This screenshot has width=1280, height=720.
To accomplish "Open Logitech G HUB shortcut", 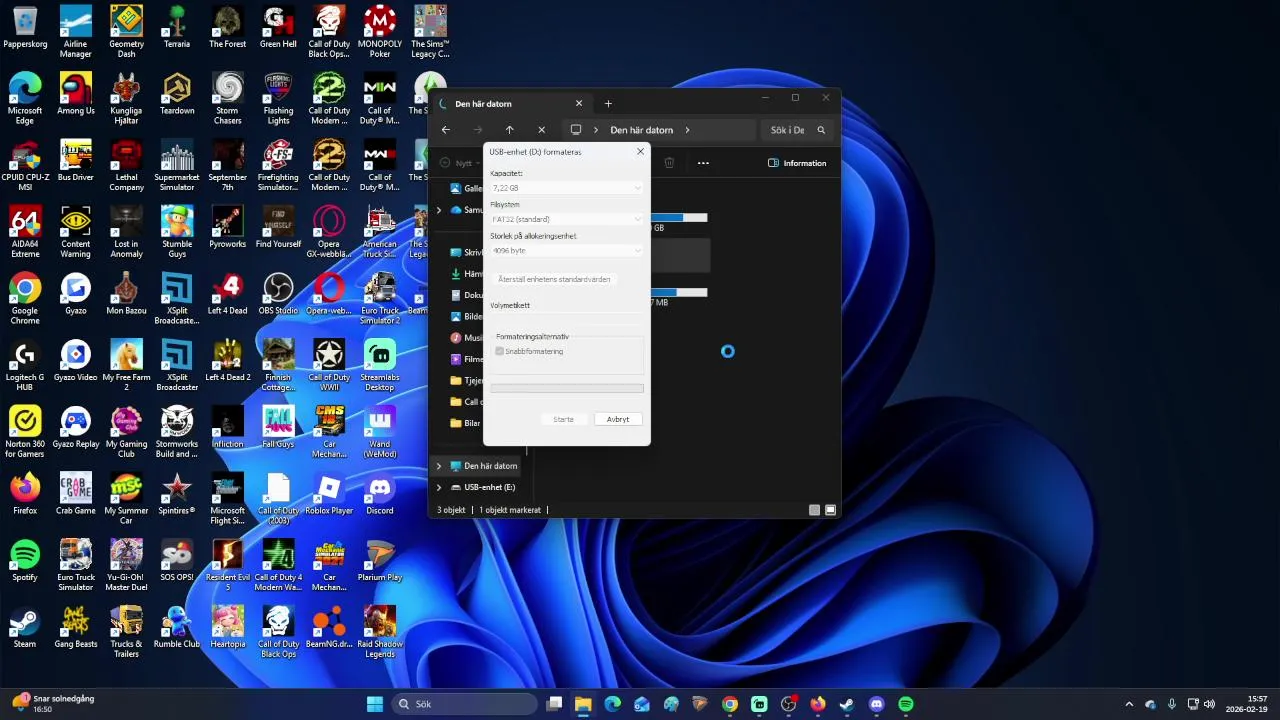I will click(x=25, y=365).
